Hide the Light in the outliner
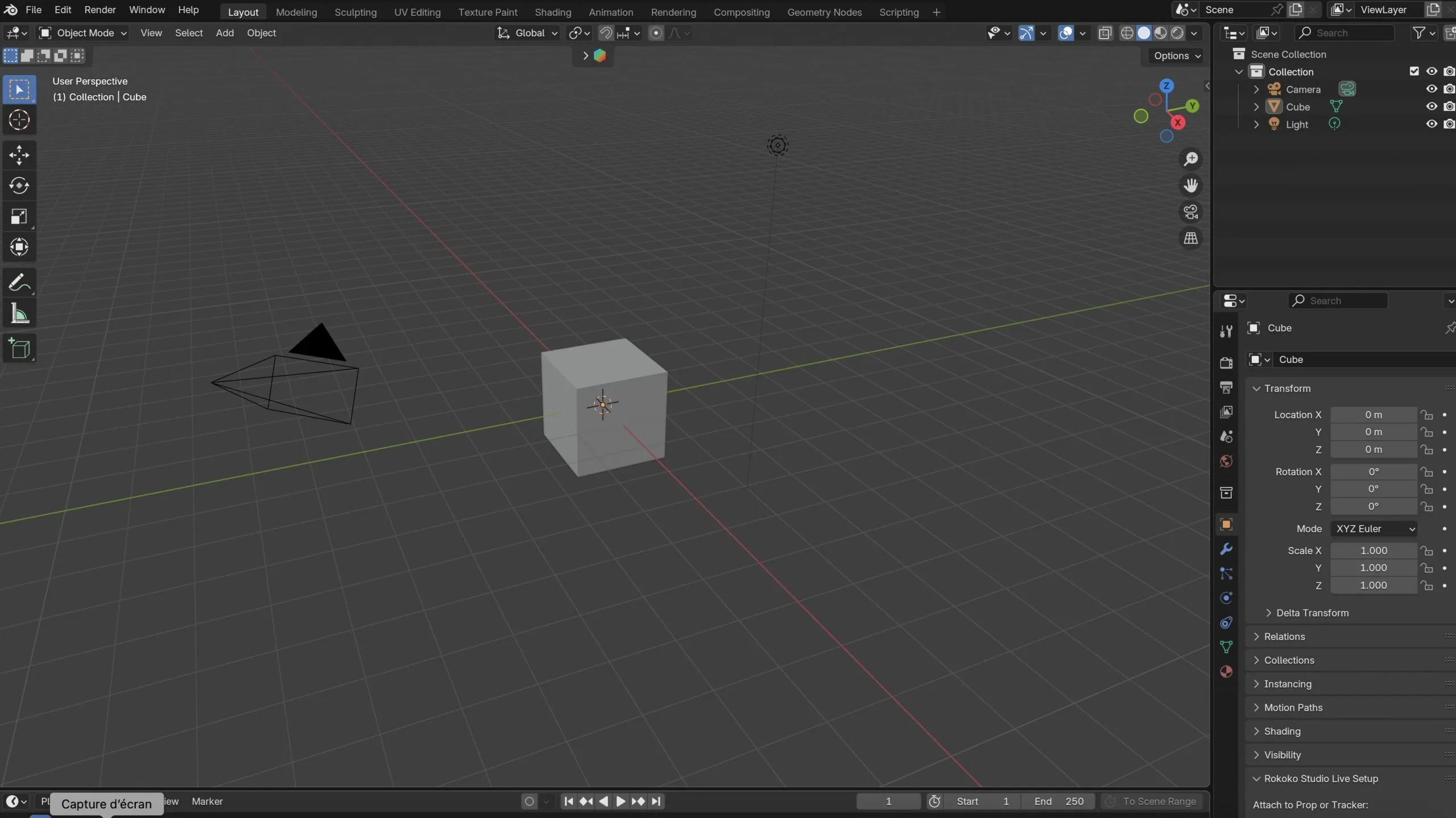1456x818 pixels. coord(1432,124)
